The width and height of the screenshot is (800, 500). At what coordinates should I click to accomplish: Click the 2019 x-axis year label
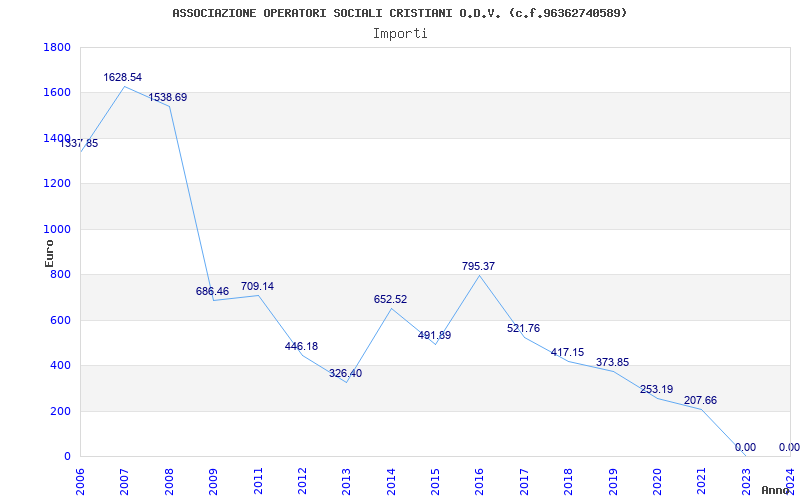pos(613,481)
